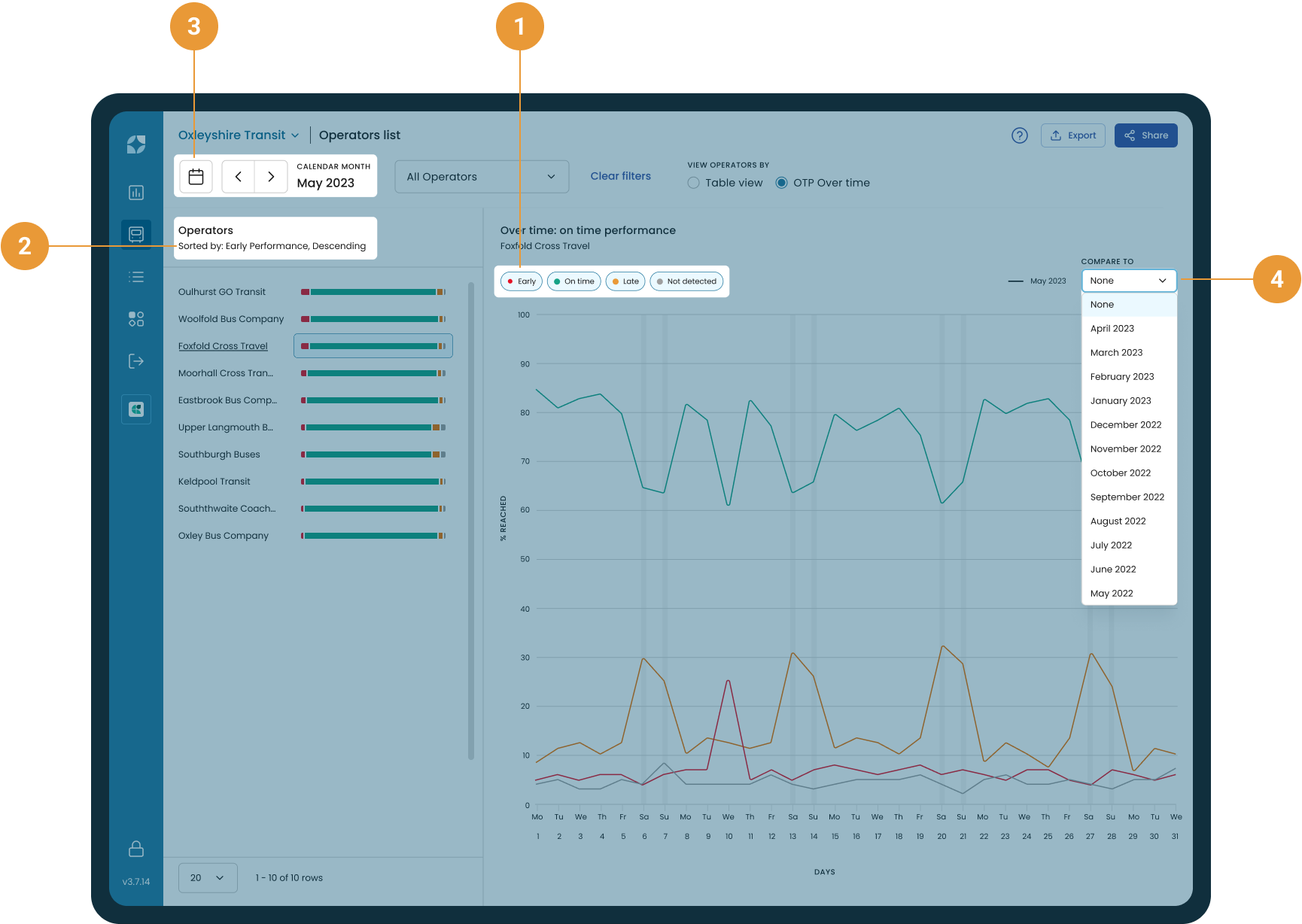Toggle the On time series legend chip
The width and height of the screenshot is (1302, 924).
click(574, 281)
